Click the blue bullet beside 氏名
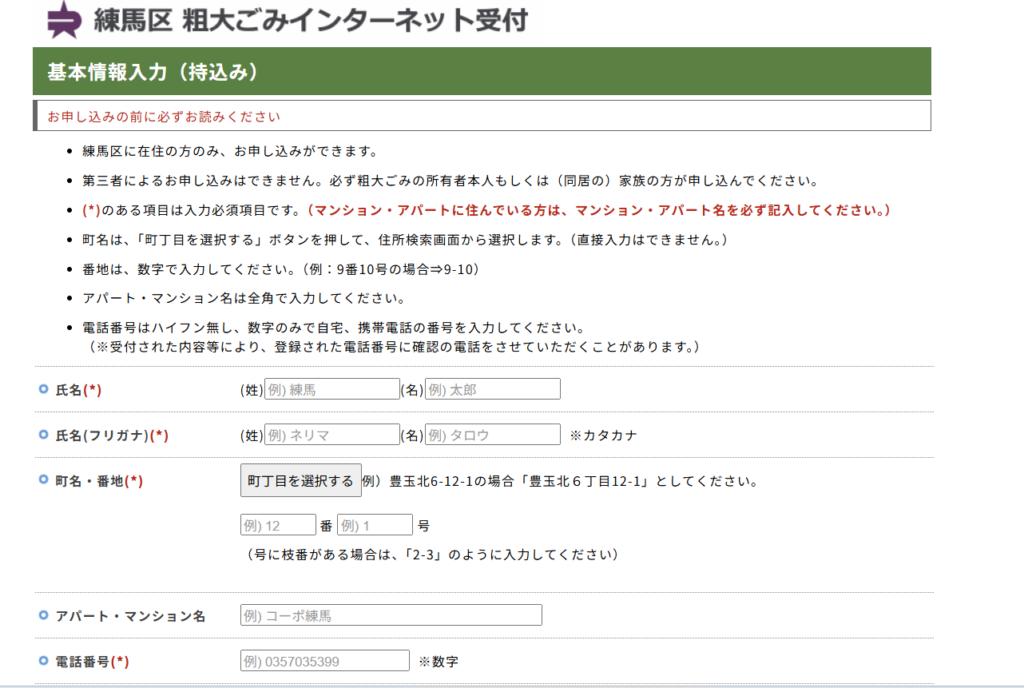The width and height of the screenshot is (1024, 688). coord(43,389)
